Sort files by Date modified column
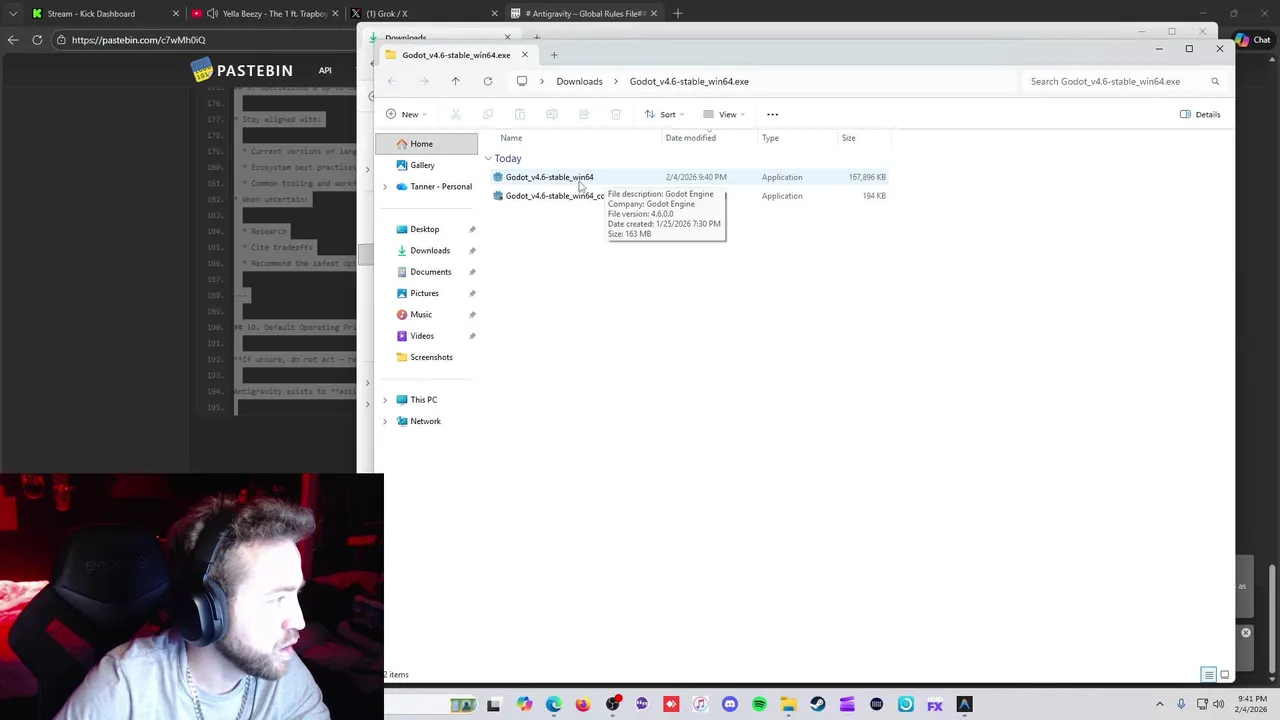The width and height of the screenshot is (1280, 720). (691, 138)
